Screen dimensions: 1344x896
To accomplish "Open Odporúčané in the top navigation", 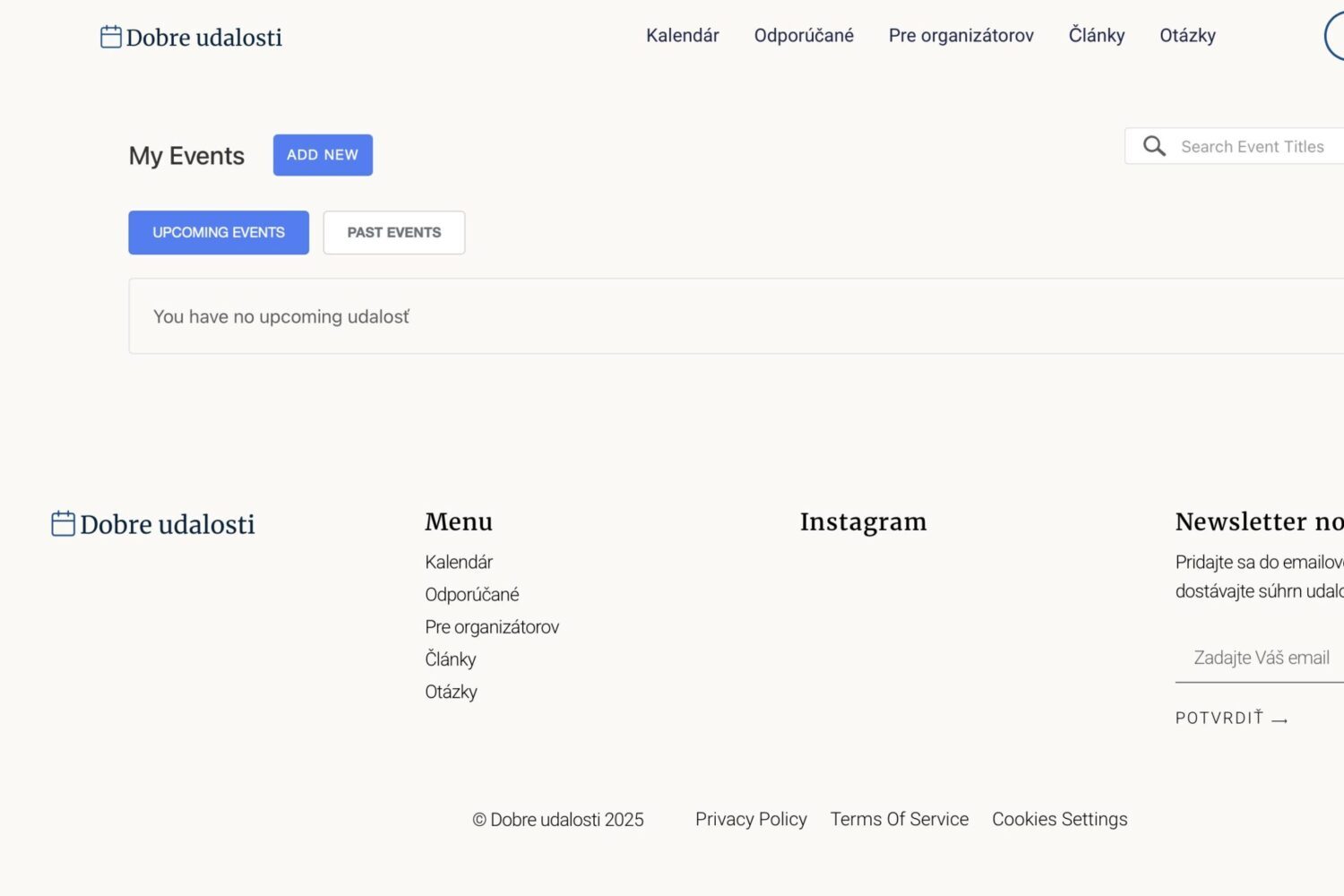I will (x=804, y=36).
